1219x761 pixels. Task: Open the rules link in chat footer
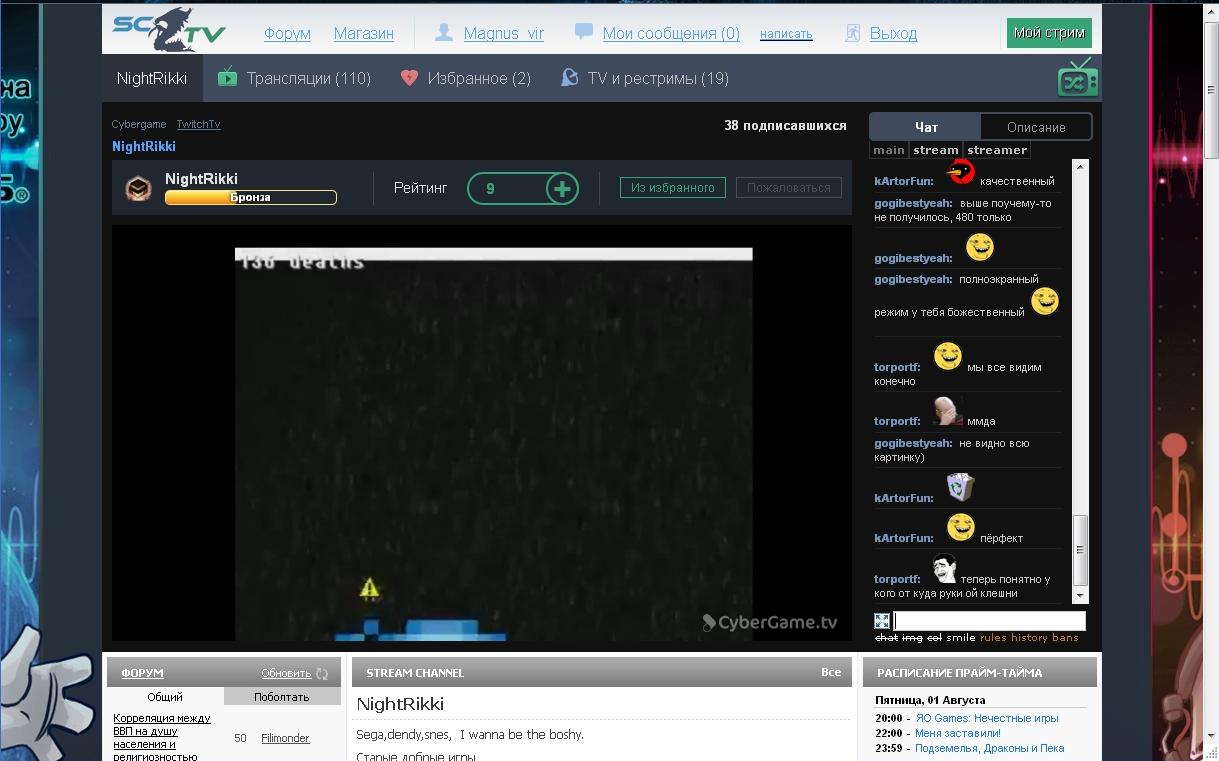point(993,637)
